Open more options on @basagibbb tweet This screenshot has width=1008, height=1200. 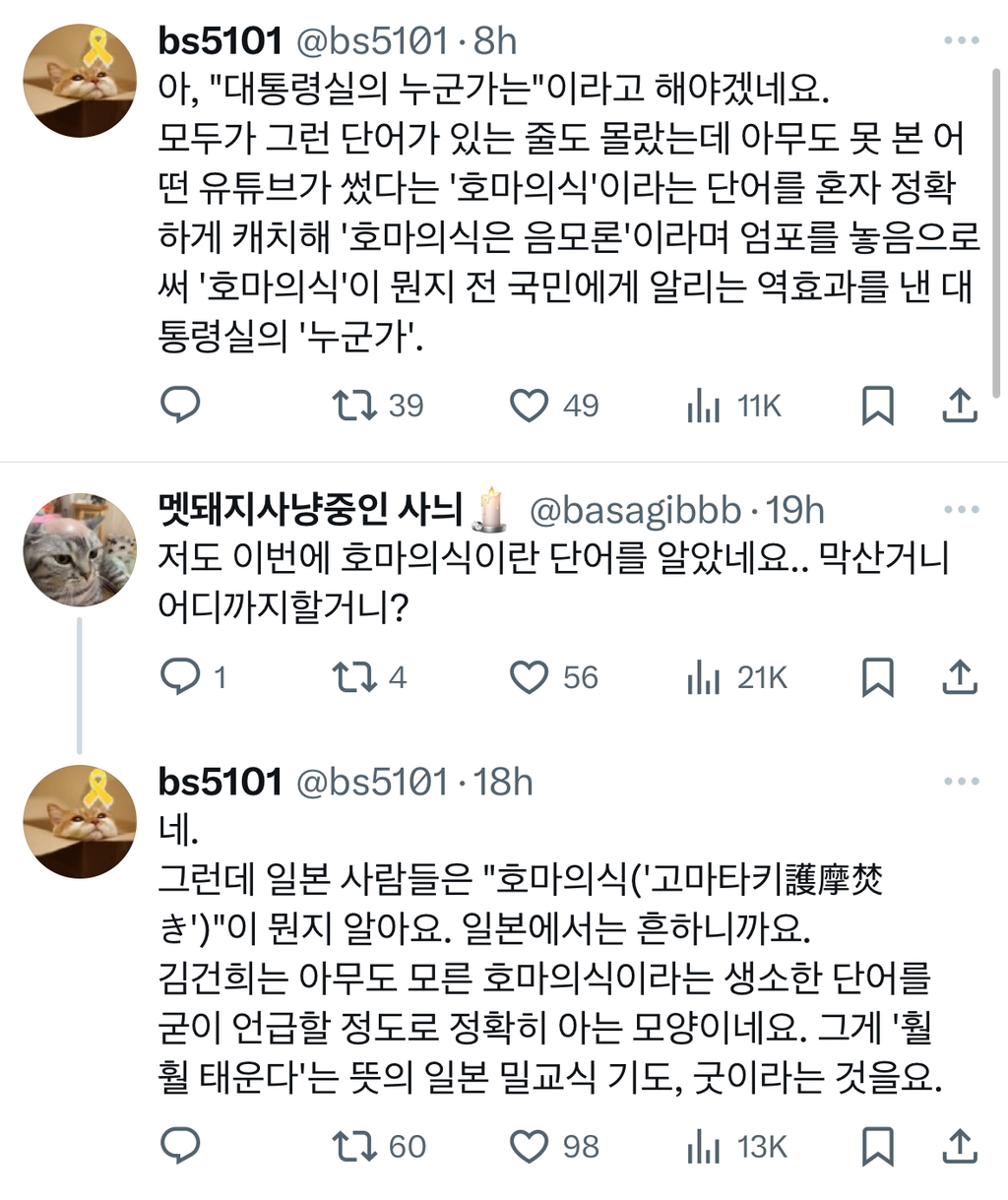[x=961, y=510]
